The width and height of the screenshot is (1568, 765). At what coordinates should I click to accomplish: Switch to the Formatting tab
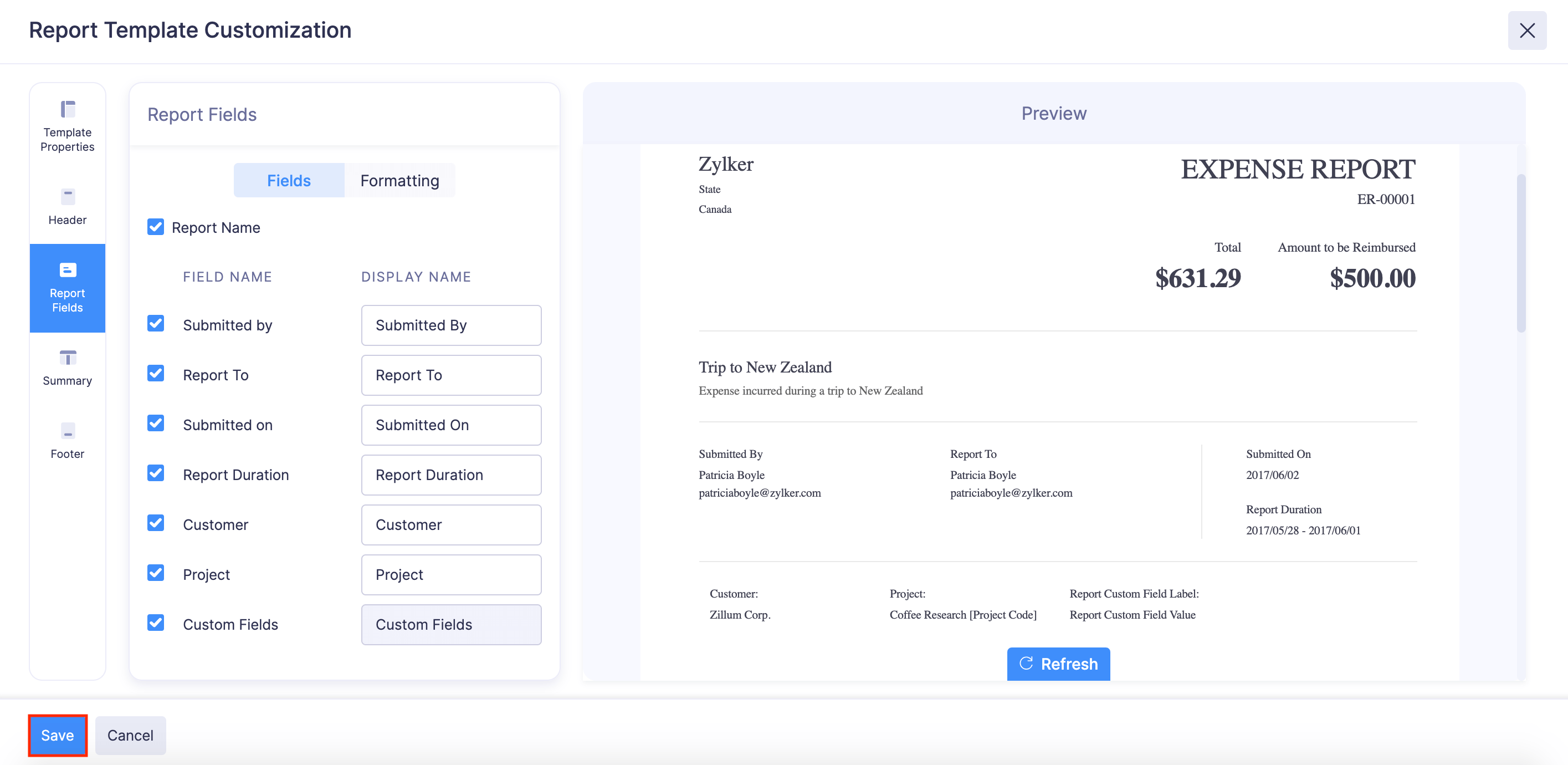(x=399, y=180)
